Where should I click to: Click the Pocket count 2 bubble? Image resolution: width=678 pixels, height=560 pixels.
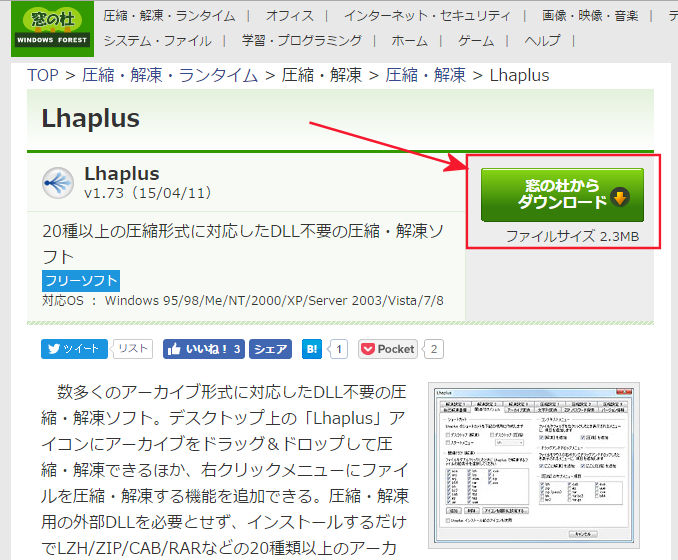[x=434, y=349]
